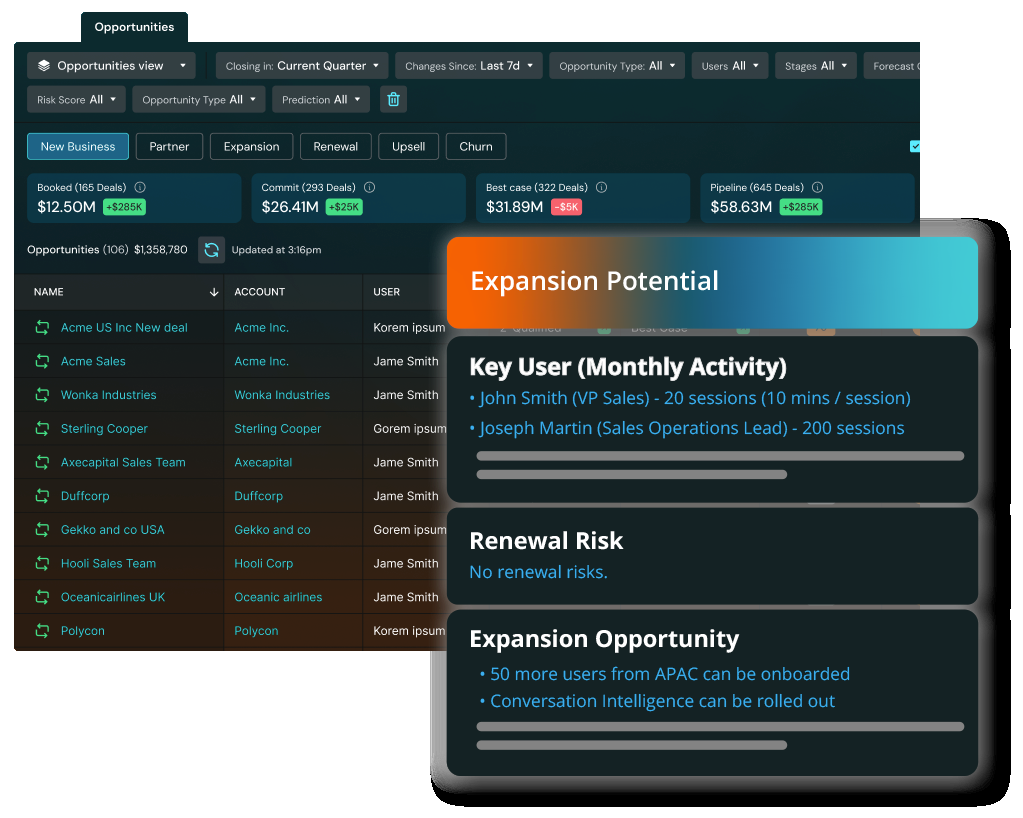Viewport: 1023px width, 818px height.
Task: Toggle the Churn filter chip
Action: point(475,147)
